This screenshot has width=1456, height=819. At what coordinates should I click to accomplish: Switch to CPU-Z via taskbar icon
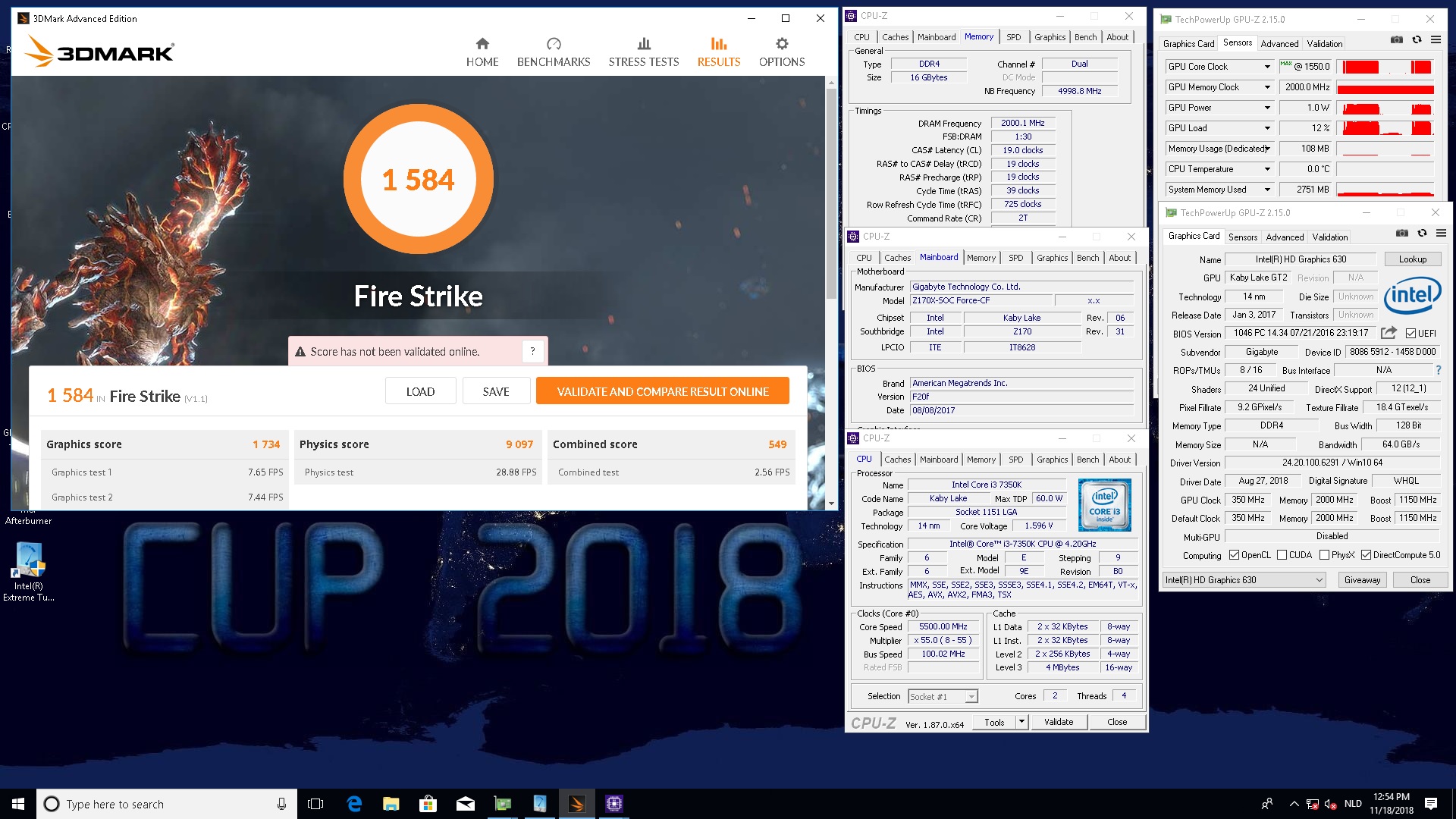tap(614, 804)
